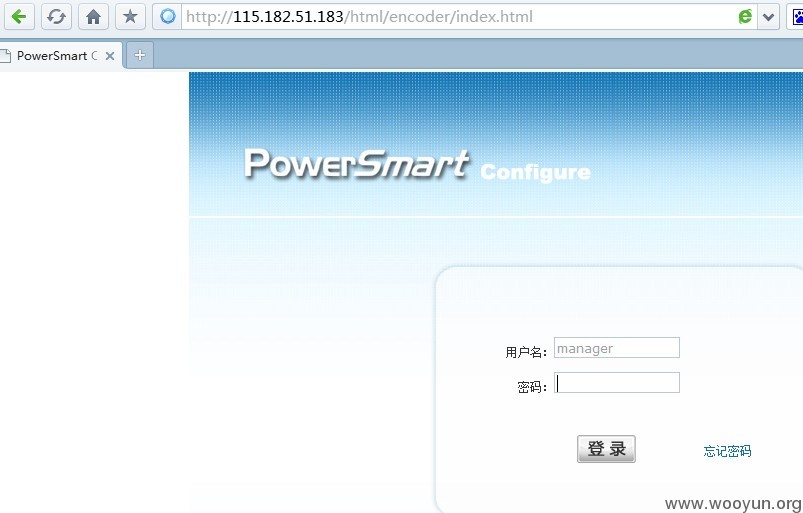This screenshot has height=513, width=803.
Task: Click the PowerSmart Configure logo
Action: (417, 165)
